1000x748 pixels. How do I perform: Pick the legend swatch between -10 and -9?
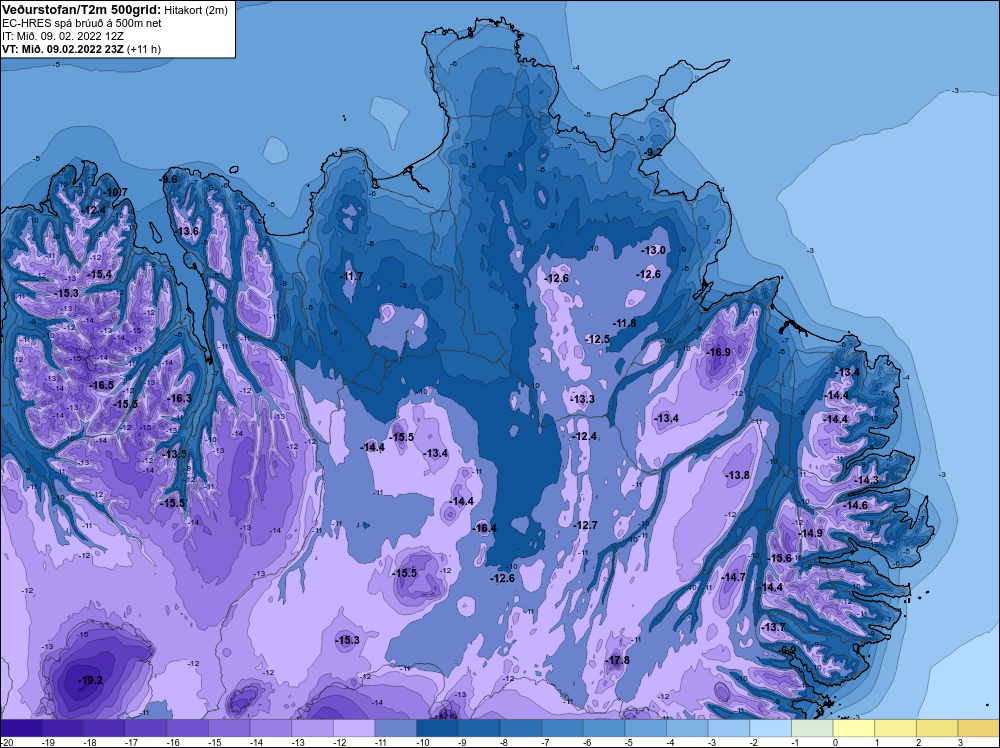click(x=438, y=728)
